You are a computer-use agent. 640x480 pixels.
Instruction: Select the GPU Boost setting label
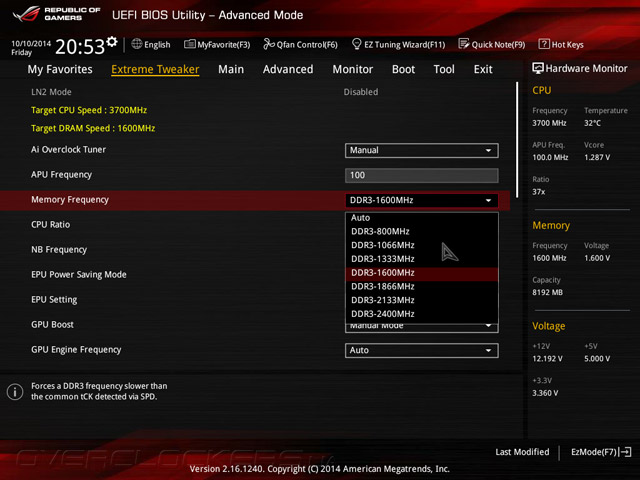(52, 324)
